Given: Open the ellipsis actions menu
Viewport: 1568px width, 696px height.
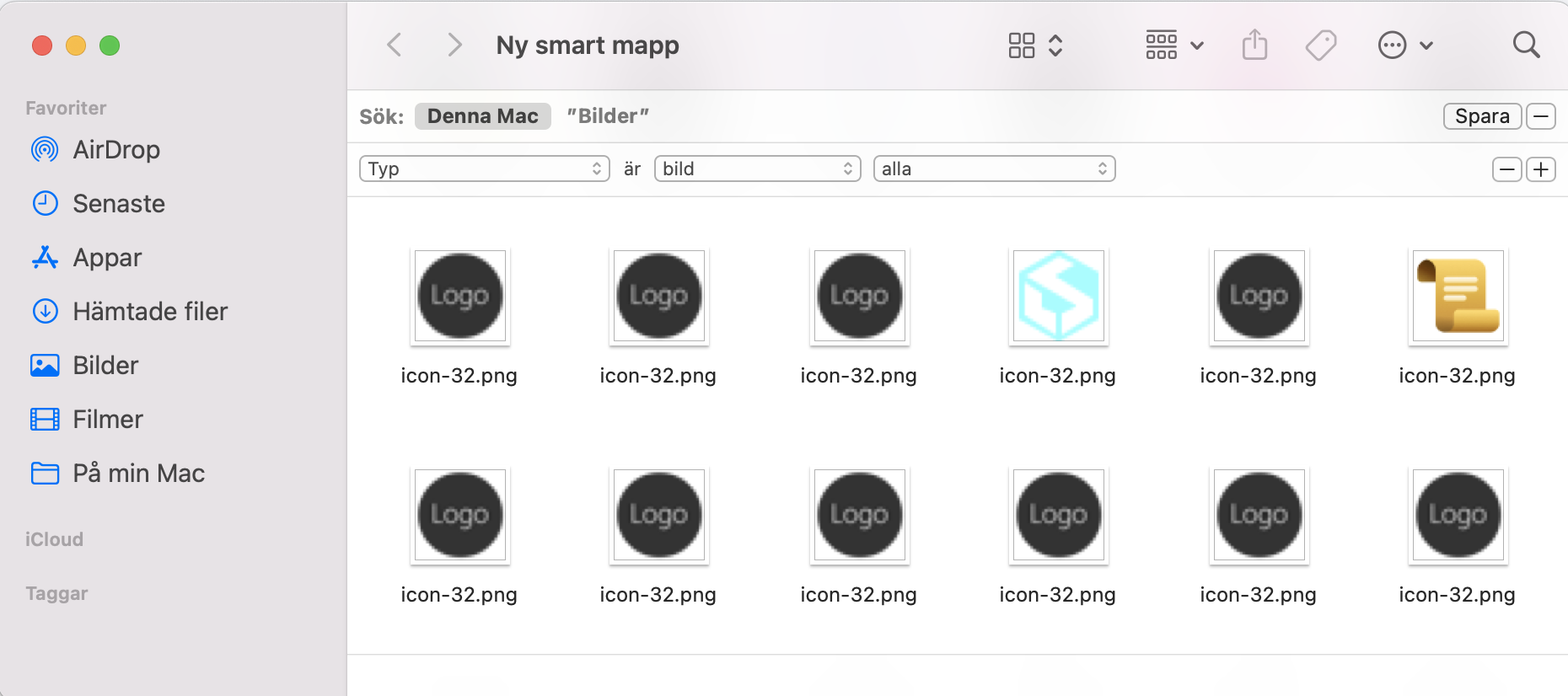Looking at the screenshot, I should (x=1405, y=45).
